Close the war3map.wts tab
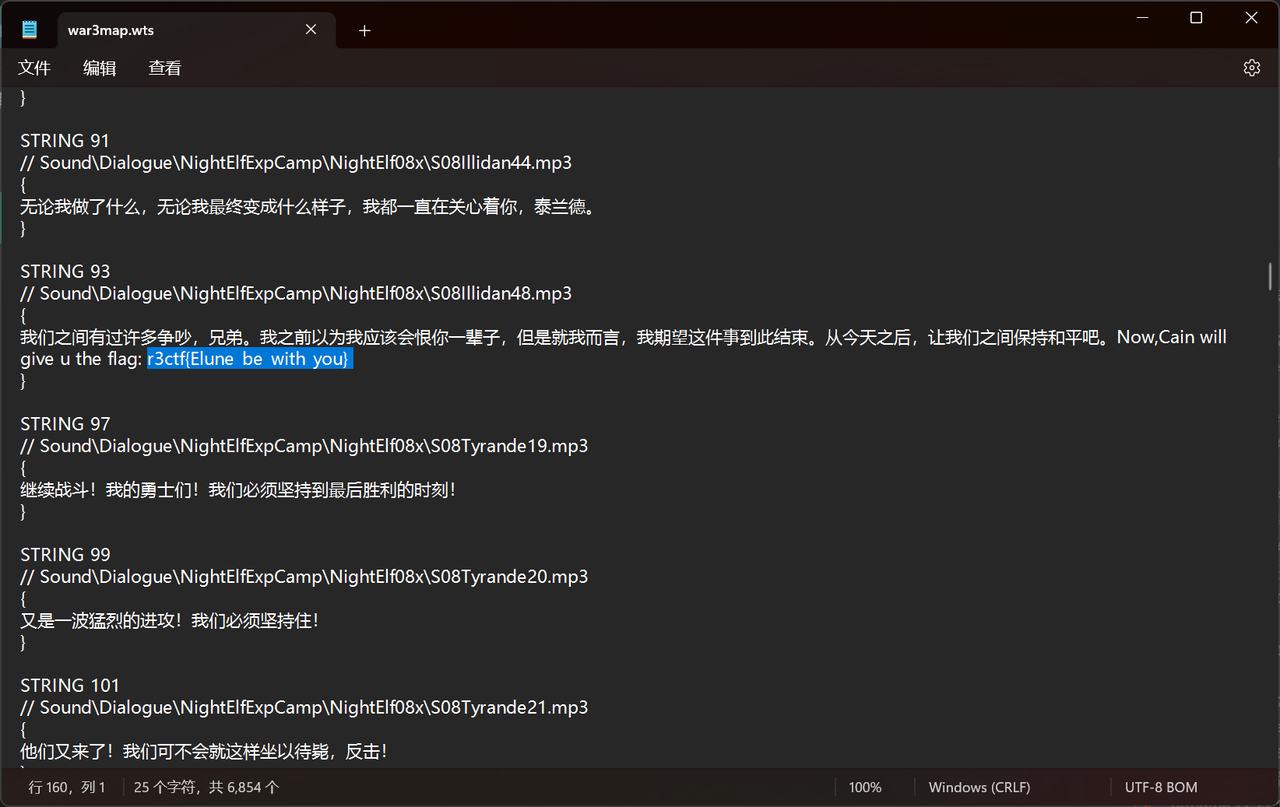Viewport: 1280px width, 807px height. pos(311,30)
